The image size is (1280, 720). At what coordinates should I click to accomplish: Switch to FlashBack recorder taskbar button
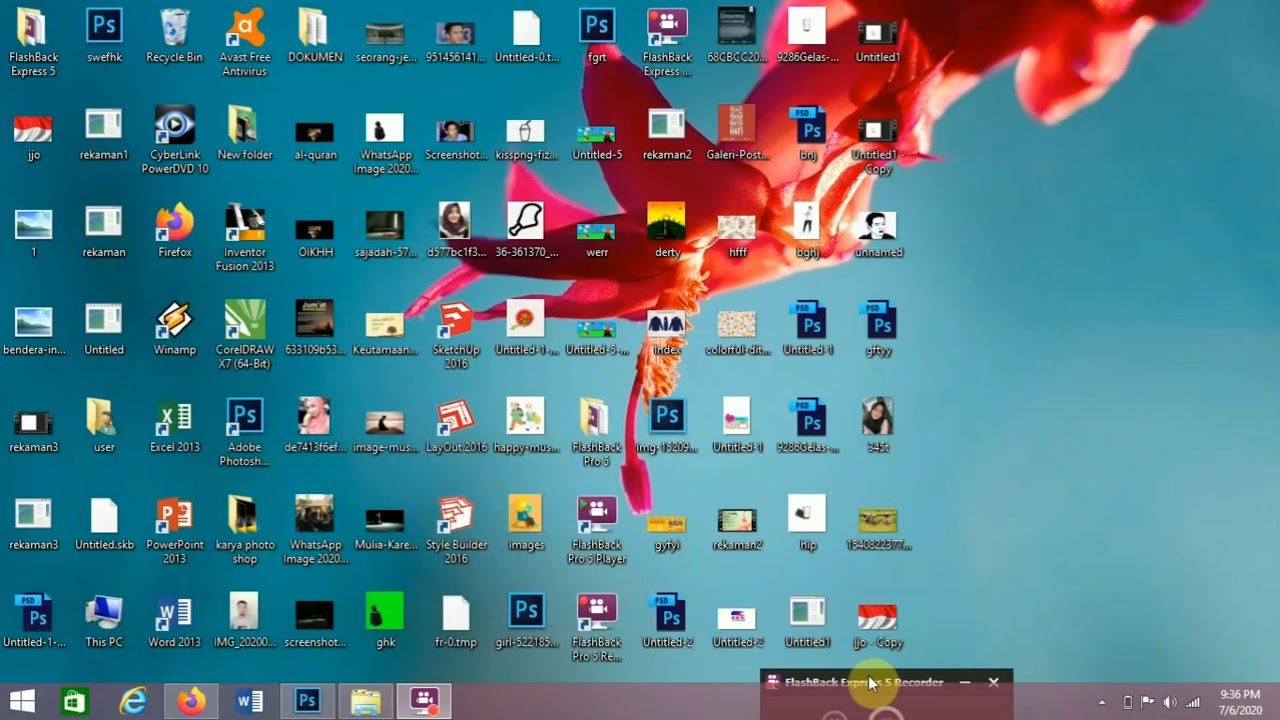[424, 702]
